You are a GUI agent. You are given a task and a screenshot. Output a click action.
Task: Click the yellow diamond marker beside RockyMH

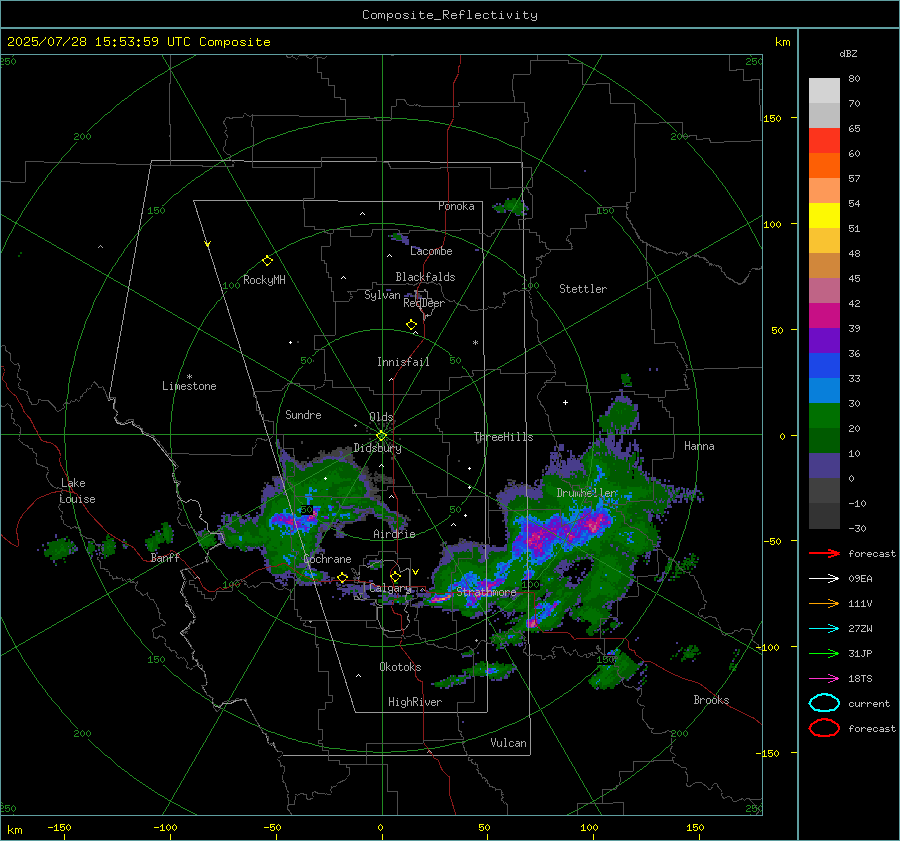[x=267, y=261]
